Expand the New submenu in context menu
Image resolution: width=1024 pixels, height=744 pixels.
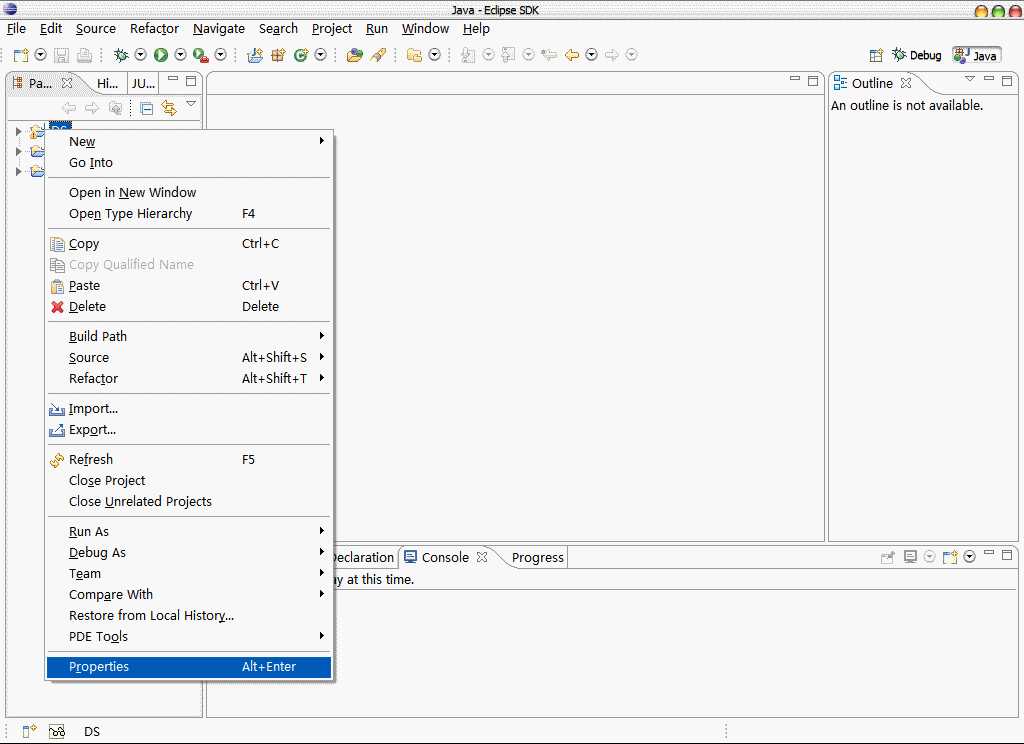[x=189, y=142]
